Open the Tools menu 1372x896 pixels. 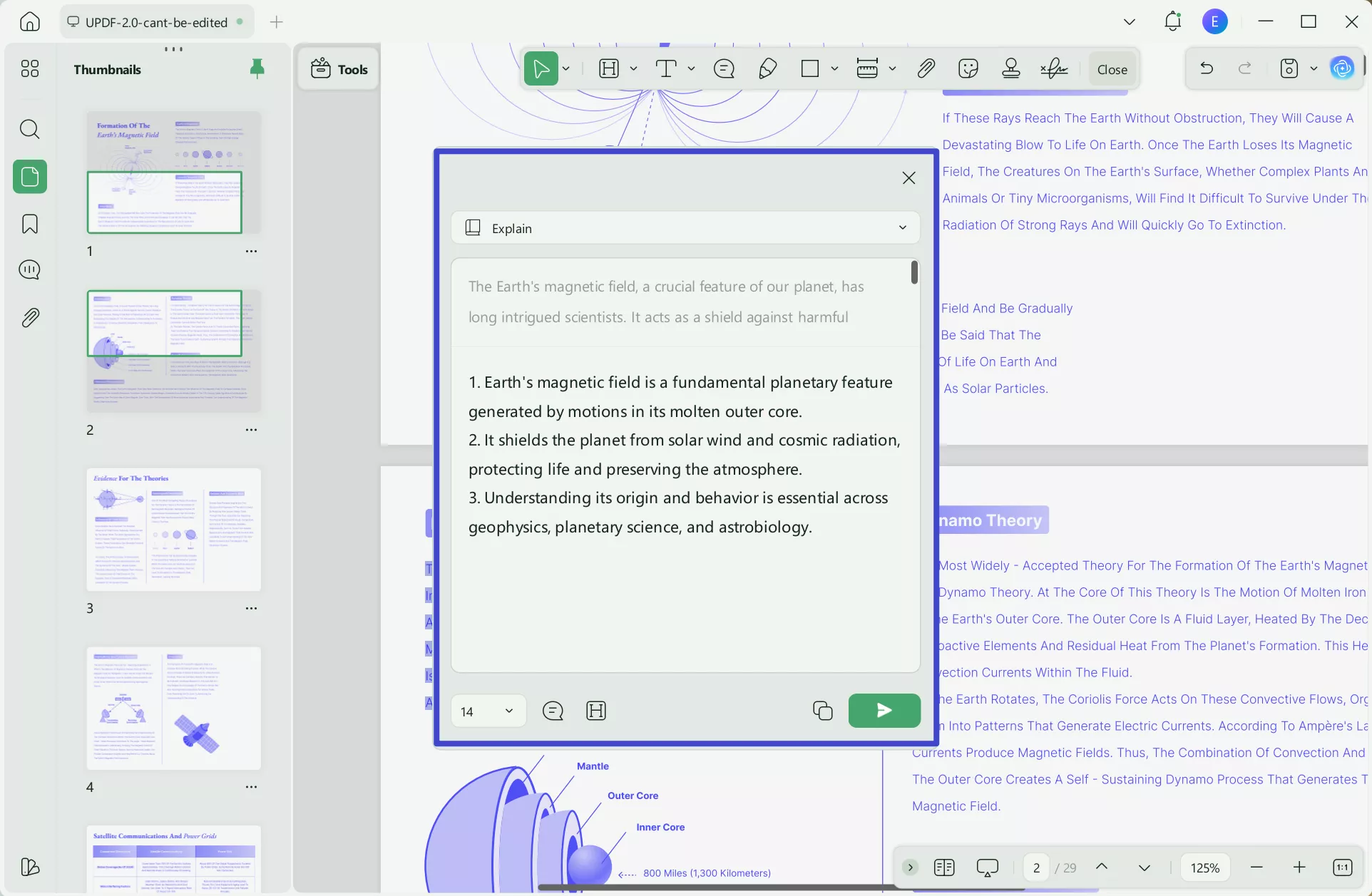point(339,69)
